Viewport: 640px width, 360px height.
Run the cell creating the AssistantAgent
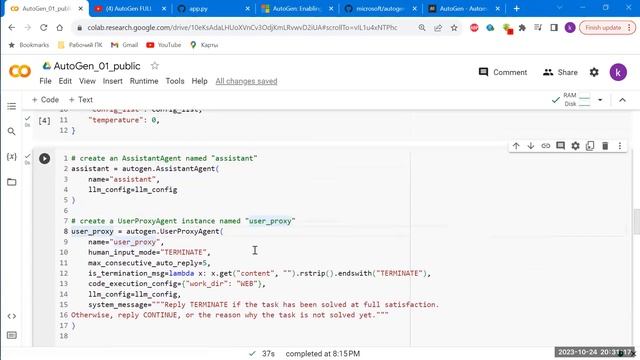tap(44, 158)
